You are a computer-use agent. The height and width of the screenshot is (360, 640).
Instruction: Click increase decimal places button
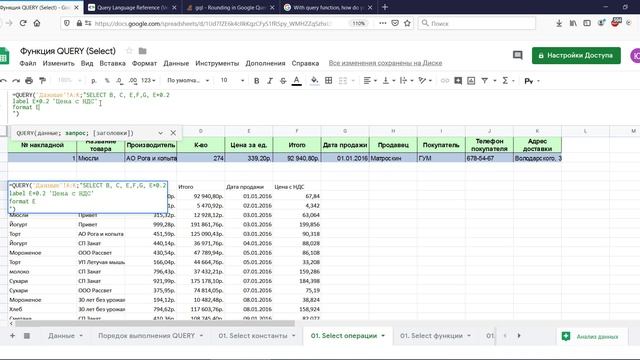click(133, 81)
